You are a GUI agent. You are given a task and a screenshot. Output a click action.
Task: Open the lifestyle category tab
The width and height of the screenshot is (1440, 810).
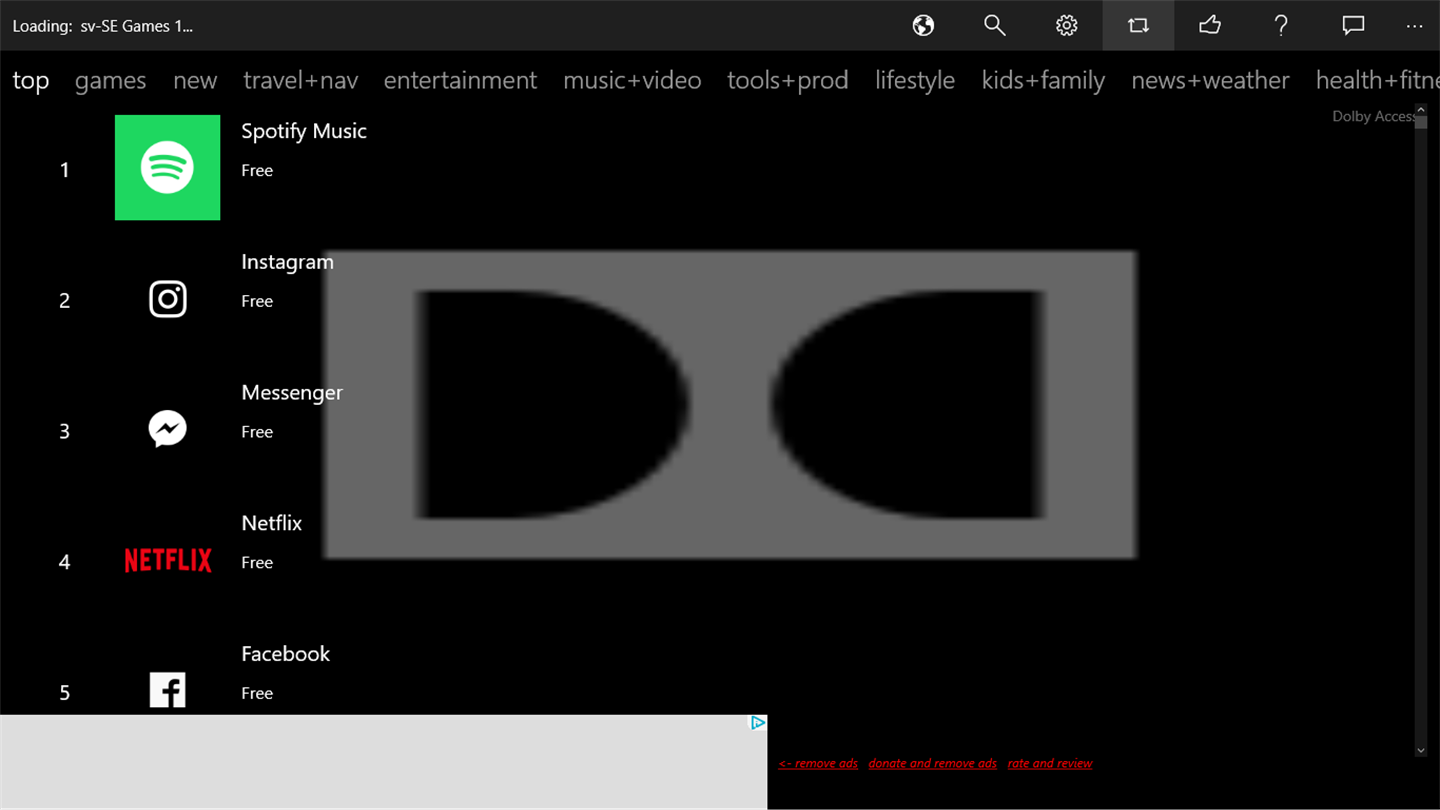click(915, 81)
